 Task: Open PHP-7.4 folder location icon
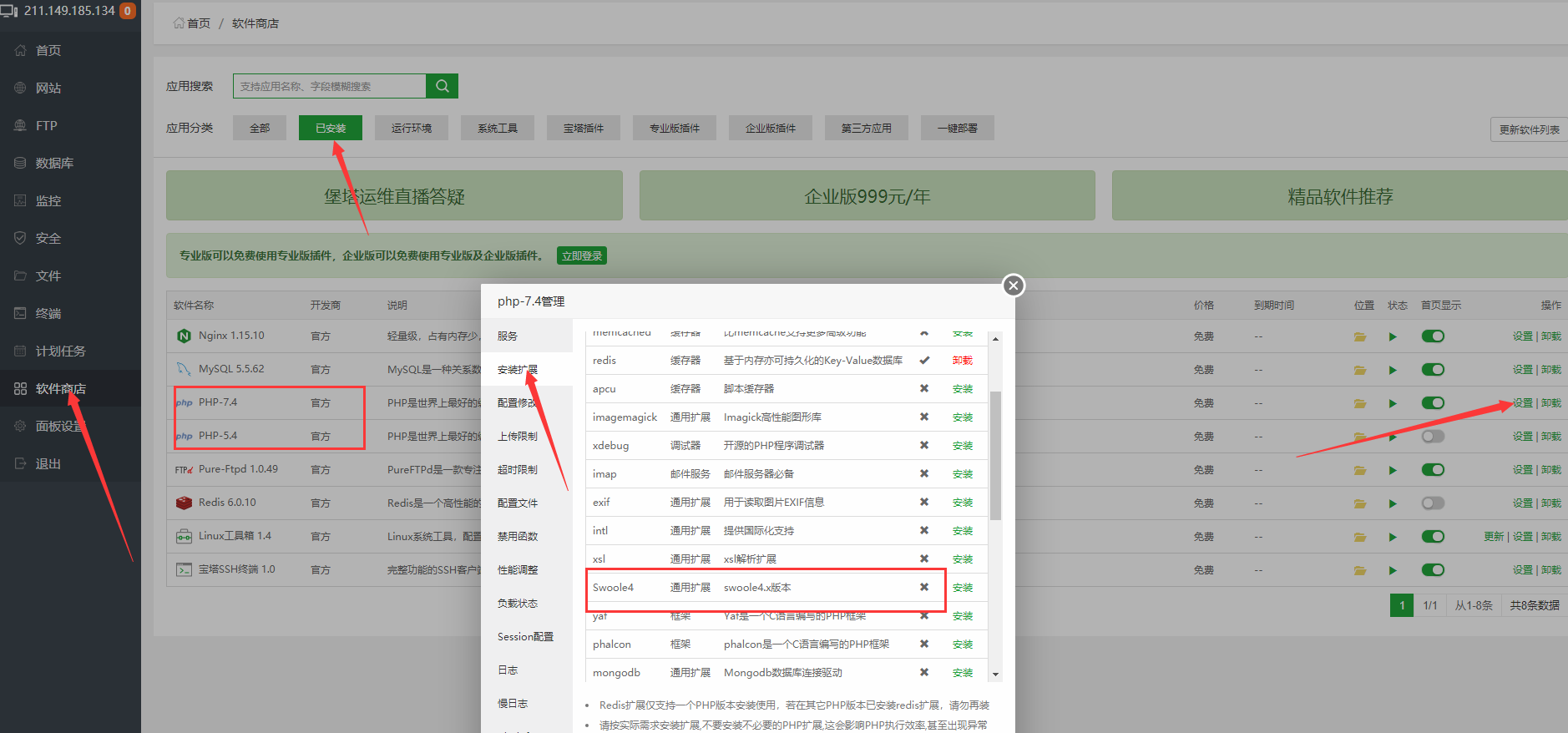[1360, 403]
